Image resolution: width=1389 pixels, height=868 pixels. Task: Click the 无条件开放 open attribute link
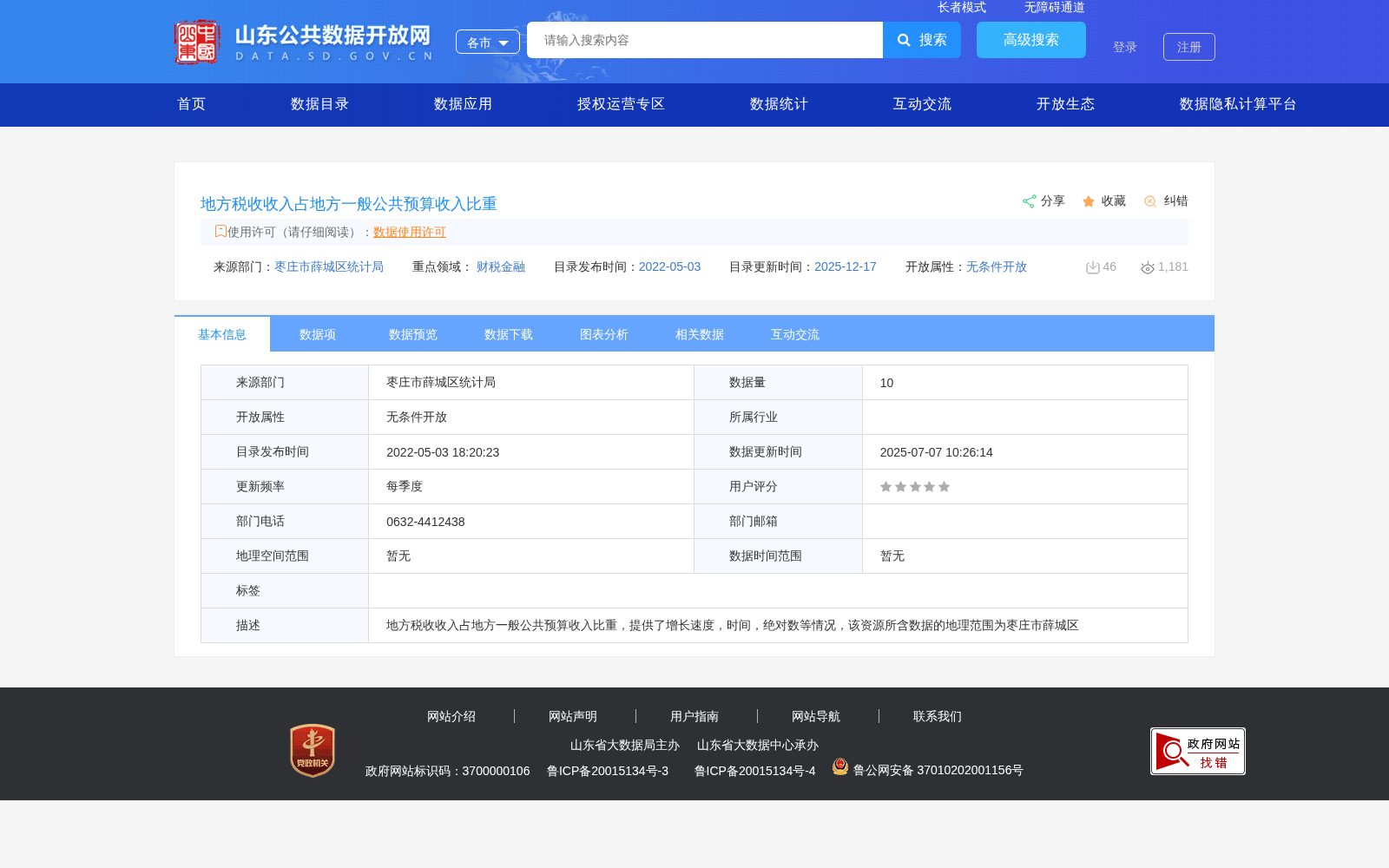pos(997,266)
